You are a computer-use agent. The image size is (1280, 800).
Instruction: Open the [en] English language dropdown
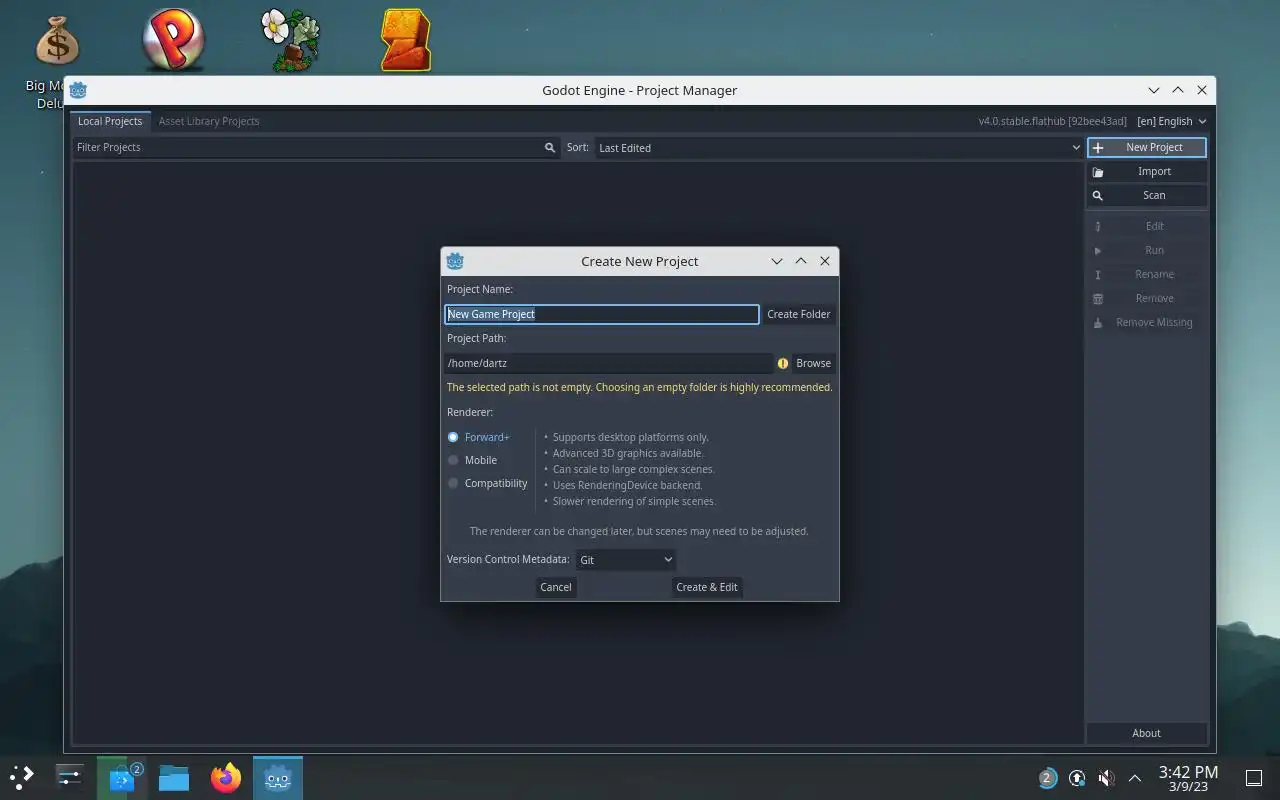point(1172,121)
